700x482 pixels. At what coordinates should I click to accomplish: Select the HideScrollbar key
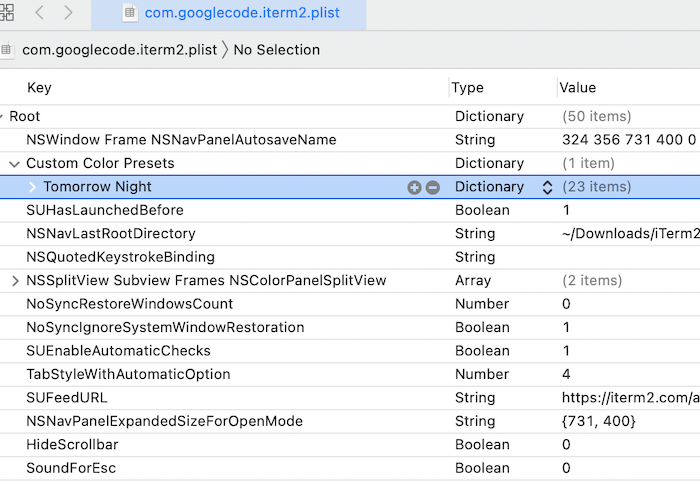(72, 445)
